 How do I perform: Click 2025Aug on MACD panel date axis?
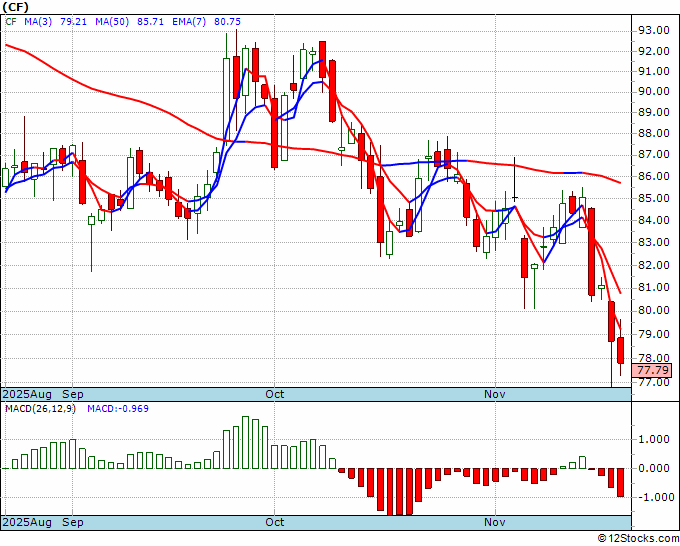(27, 522)
